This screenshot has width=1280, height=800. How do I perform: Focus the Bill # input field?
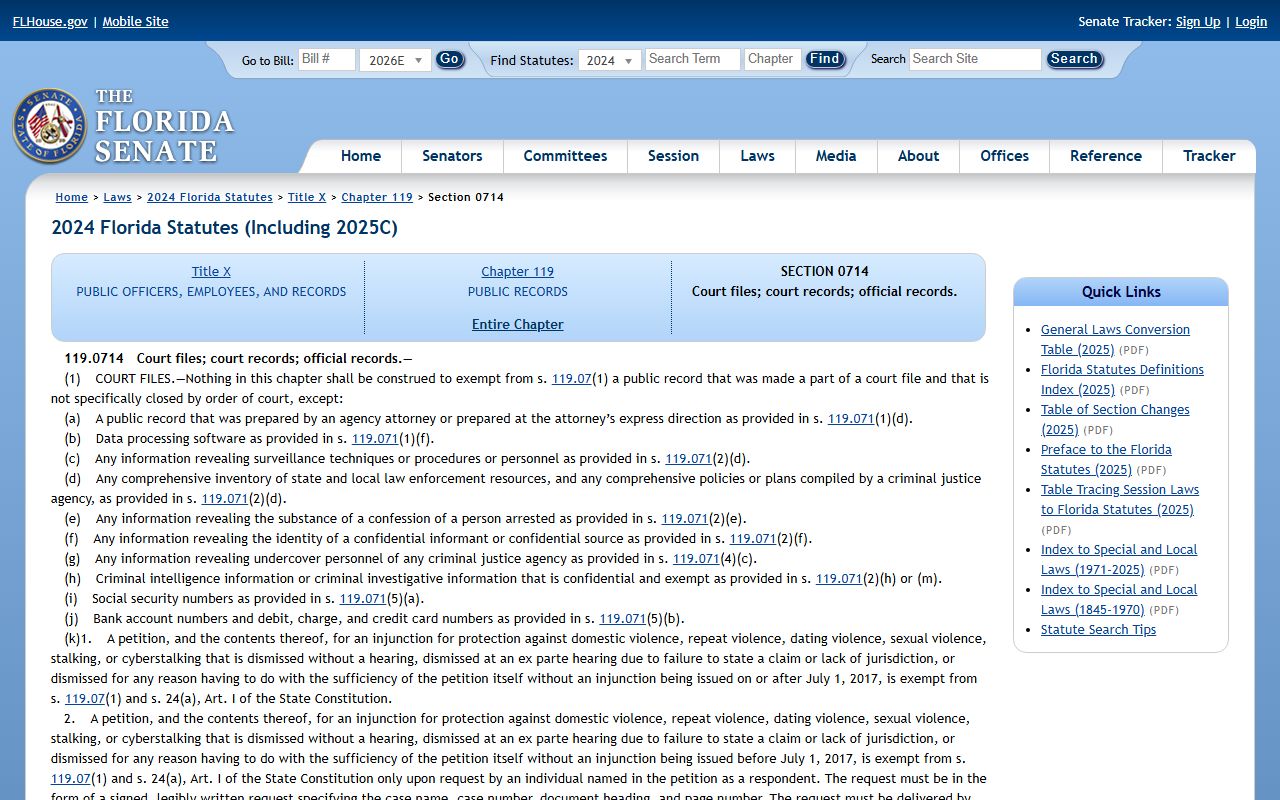click(327, 59)
